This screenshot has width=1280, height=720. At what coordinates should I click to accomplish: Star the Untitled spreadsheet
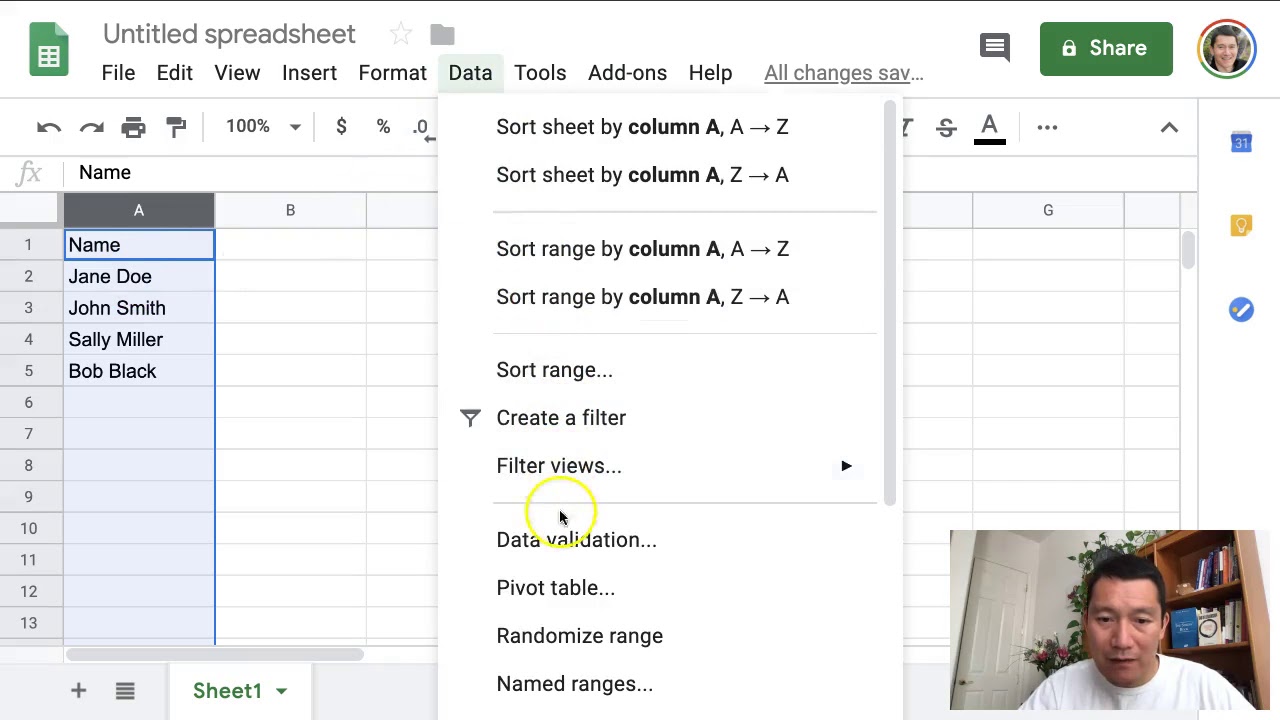coord(400,34)
